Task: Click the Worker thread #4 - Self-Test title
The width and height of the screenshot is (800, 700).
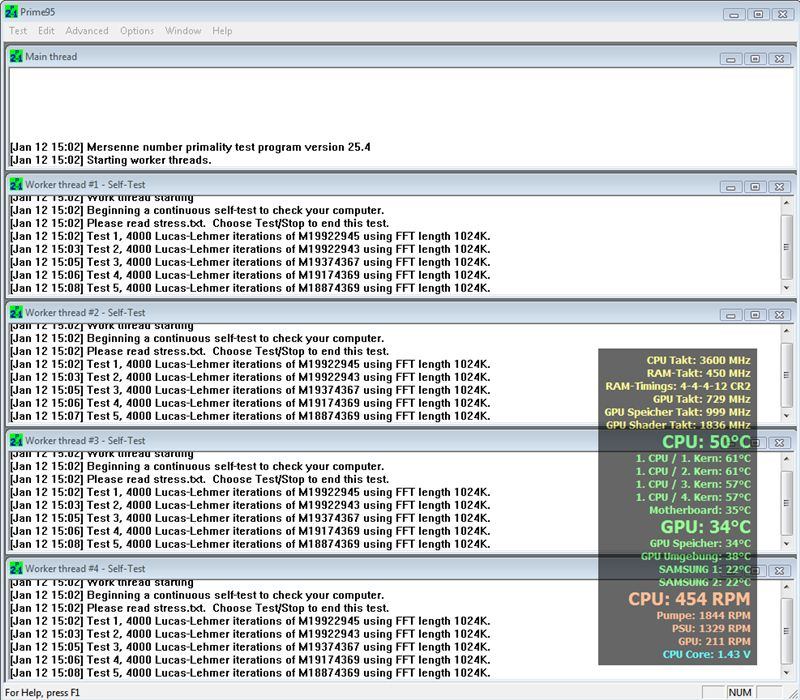Action: pos(85,568)
